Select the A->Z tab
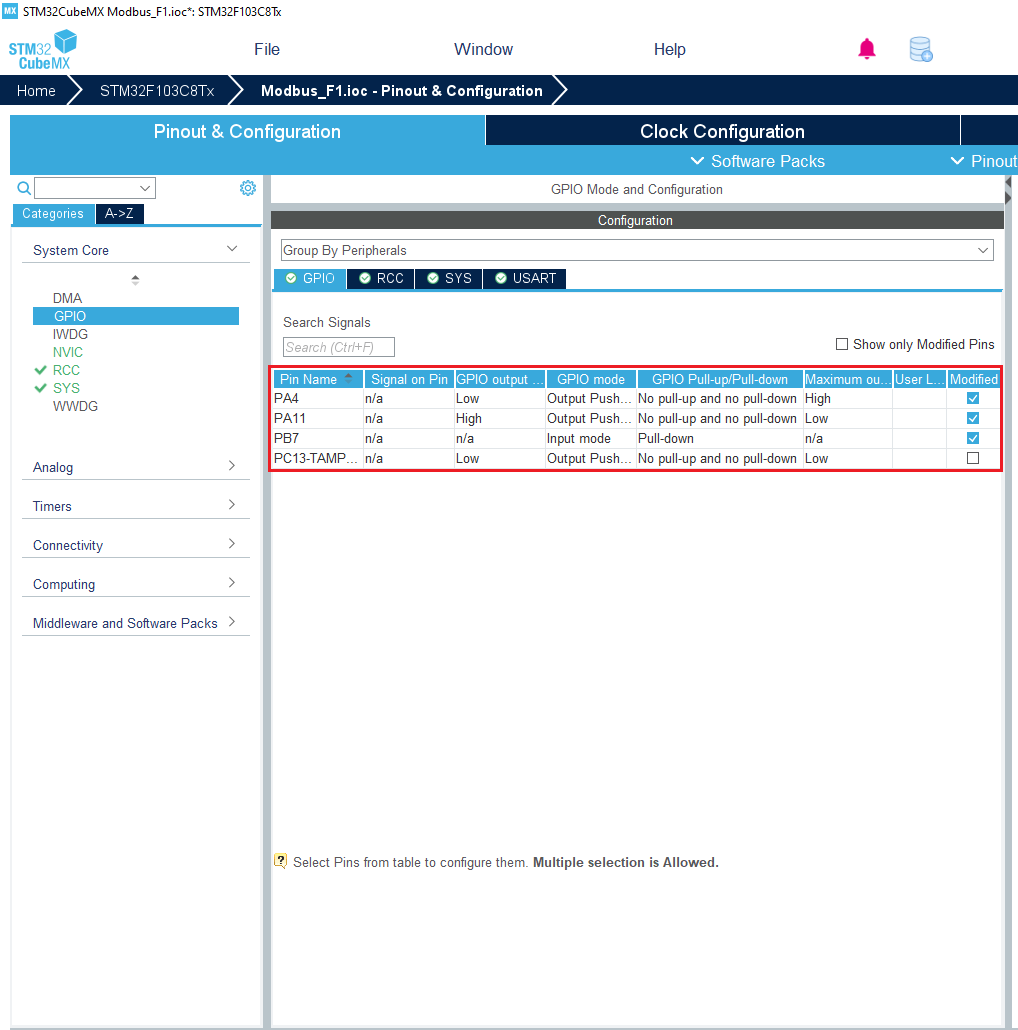The height and width of the screenshot is (1030, 1018). [119, 213]
